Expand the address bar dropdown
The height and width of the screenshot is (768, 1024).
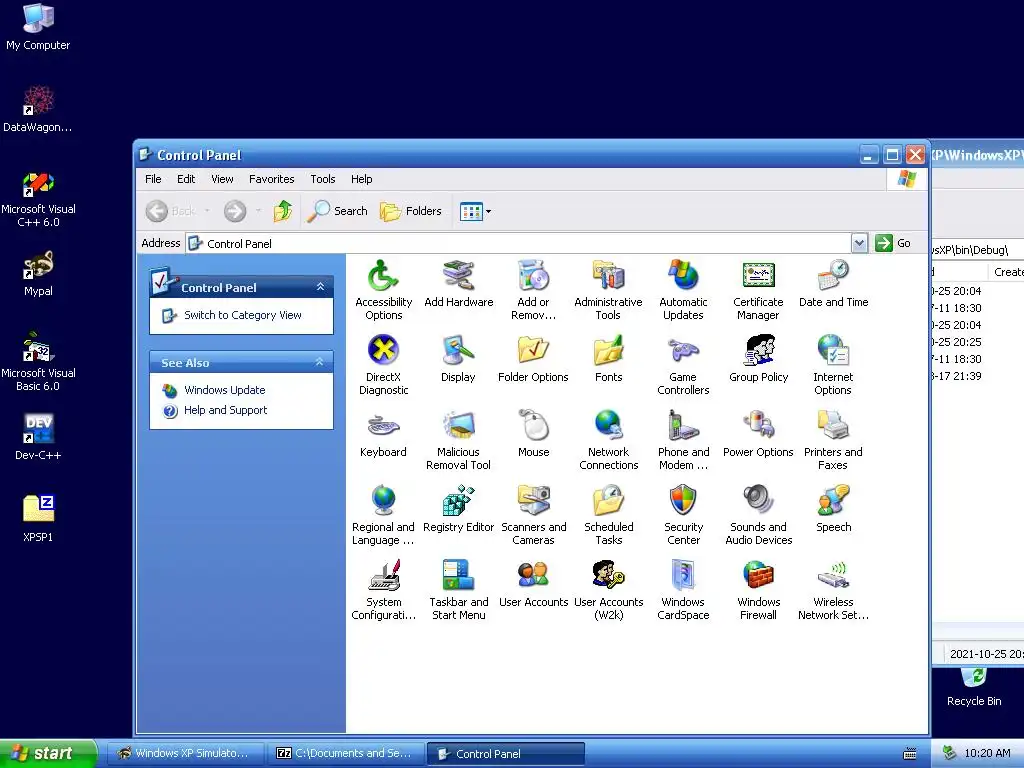point(859,244)
